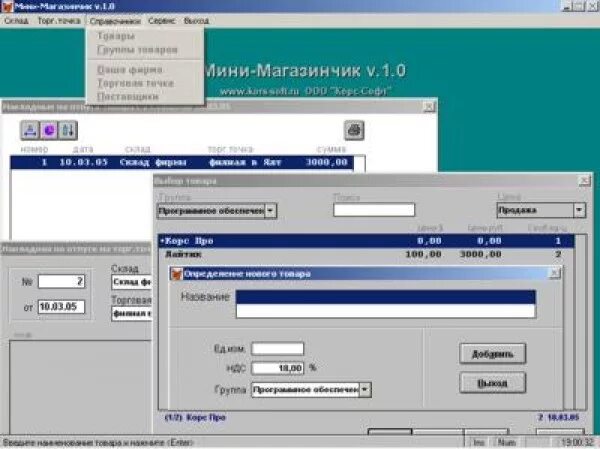Screen dimensions: 600x449
Task: Click the purple circle toolbar icon
Action: 49,131
